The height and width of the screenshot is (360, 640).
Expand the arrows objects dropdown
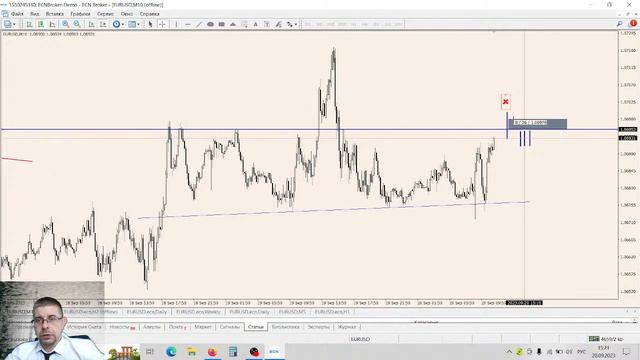(296, 24)
